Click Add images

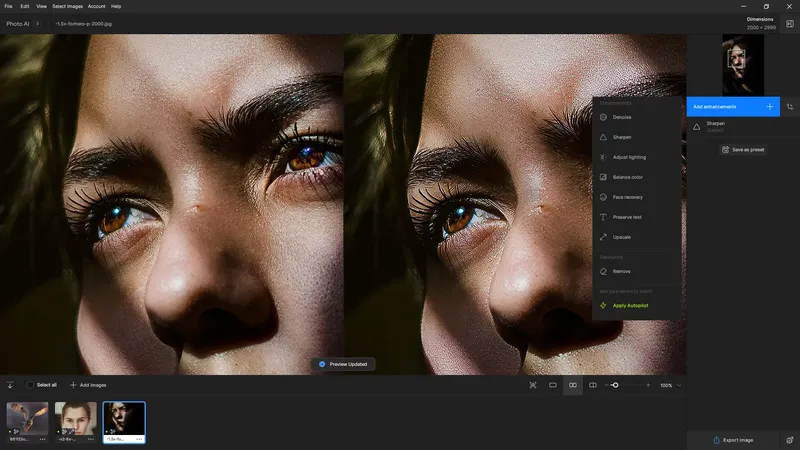(88, 385)
